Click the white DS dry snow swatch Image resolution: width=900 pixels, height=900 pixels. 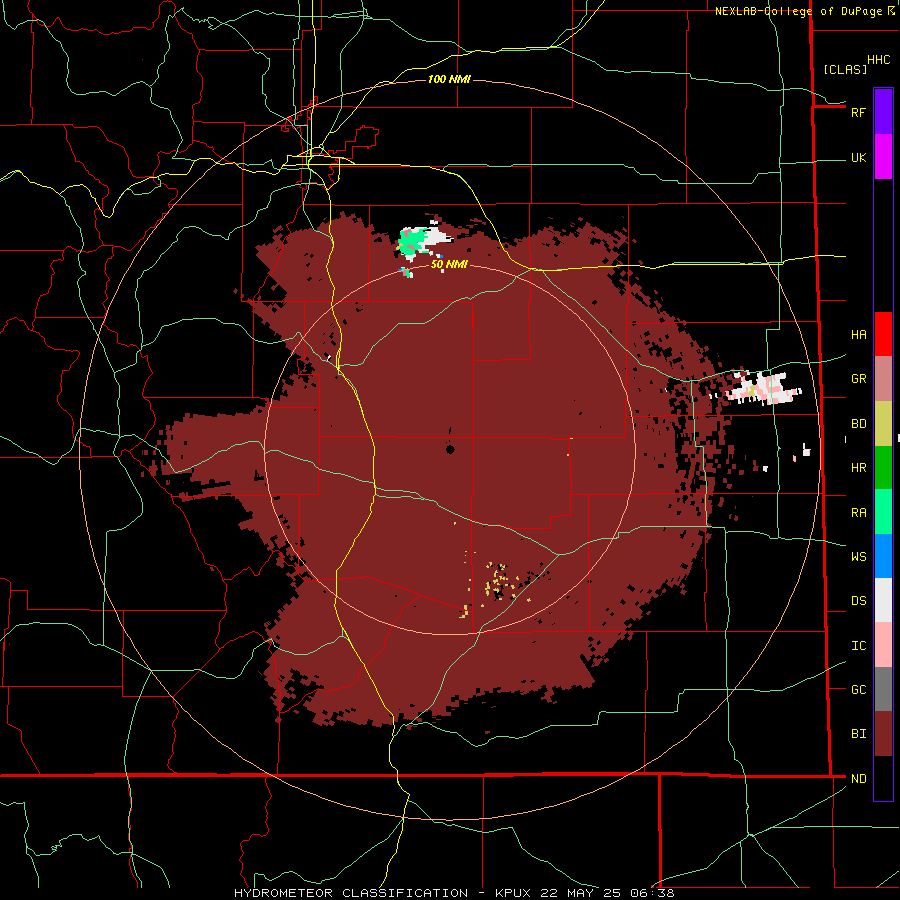point(883,600)
